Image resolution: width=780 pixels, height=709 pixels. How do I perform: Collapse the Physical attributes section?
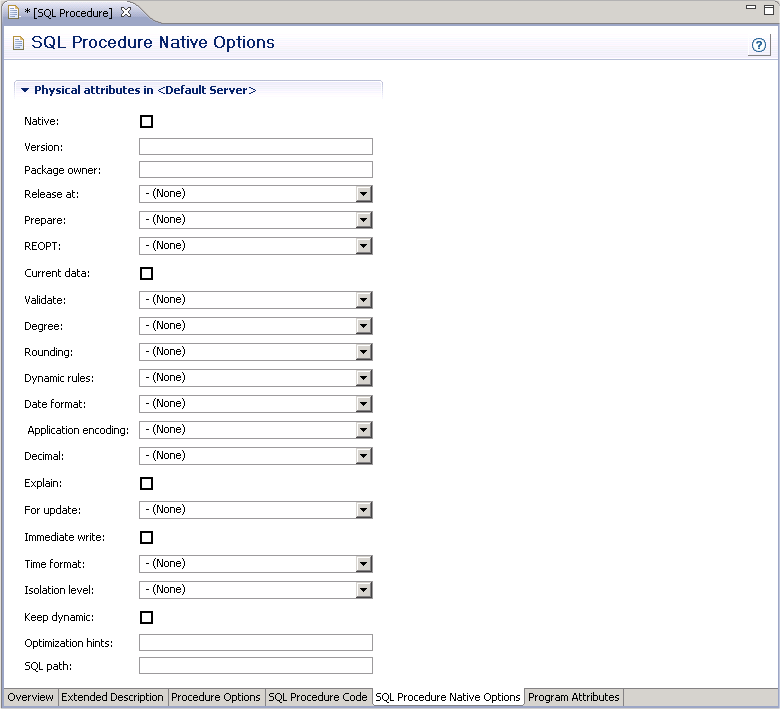point(25,90)
